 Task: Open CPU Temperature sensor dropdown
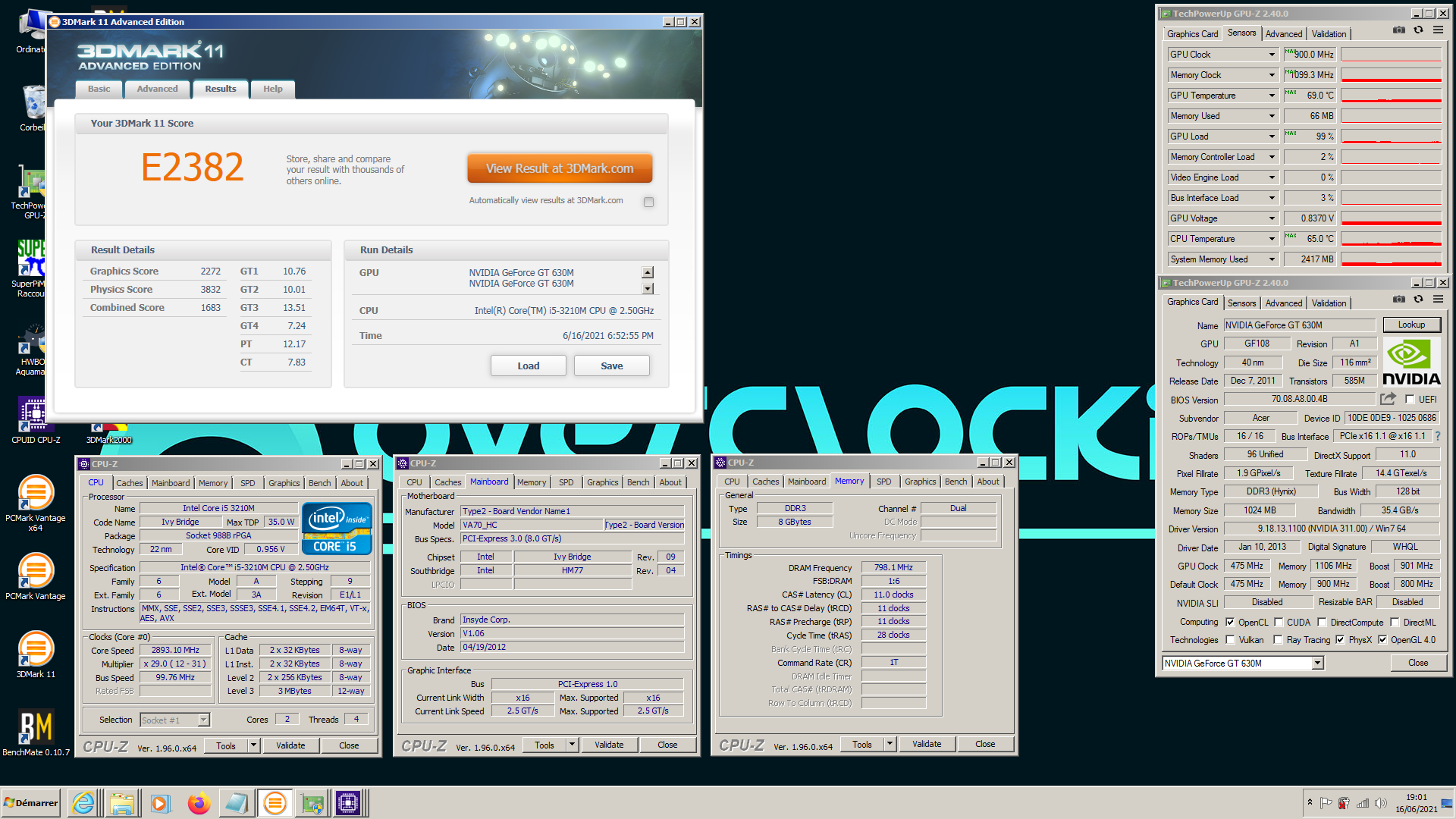click(x=1272, y=239)
